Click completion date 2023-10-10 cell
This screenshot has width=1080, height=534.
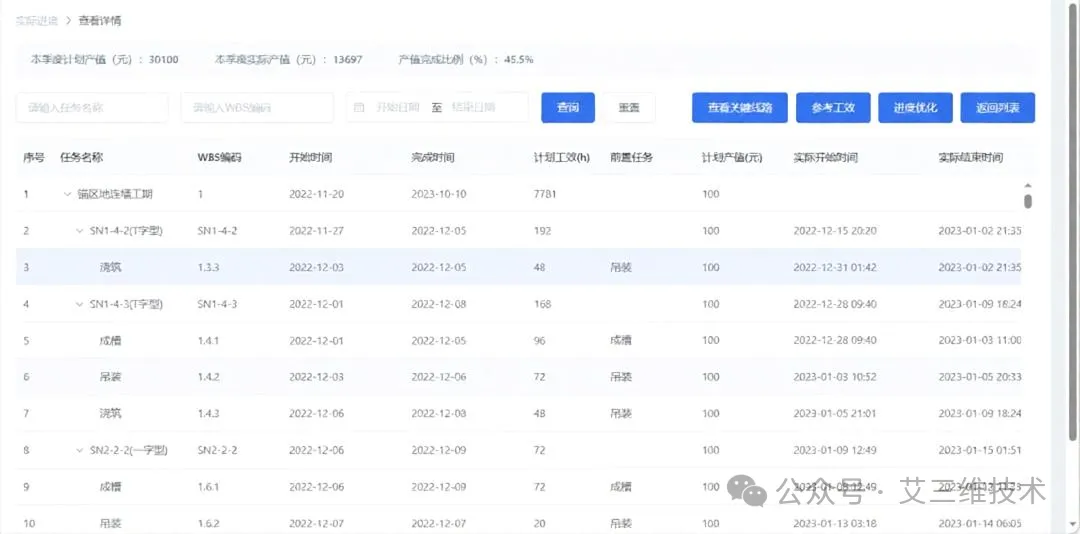pos(439,194)
